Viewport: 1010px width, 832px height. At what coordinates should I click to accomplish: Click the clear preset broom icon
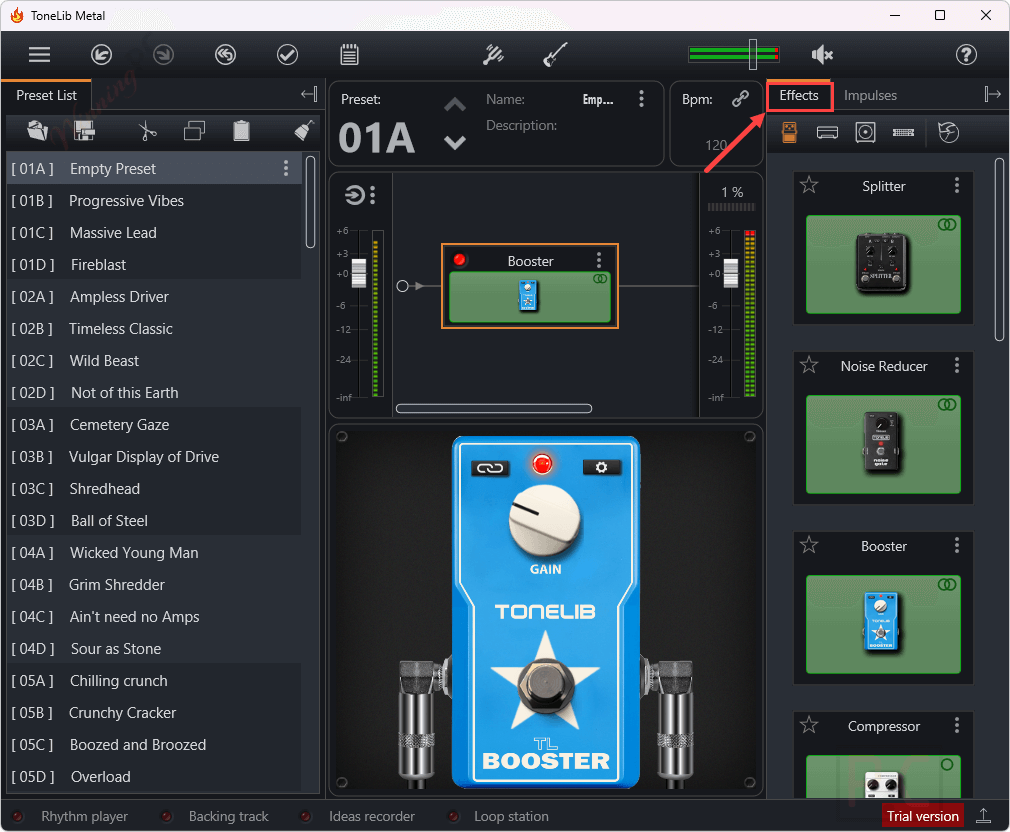[x=304, y=130]
